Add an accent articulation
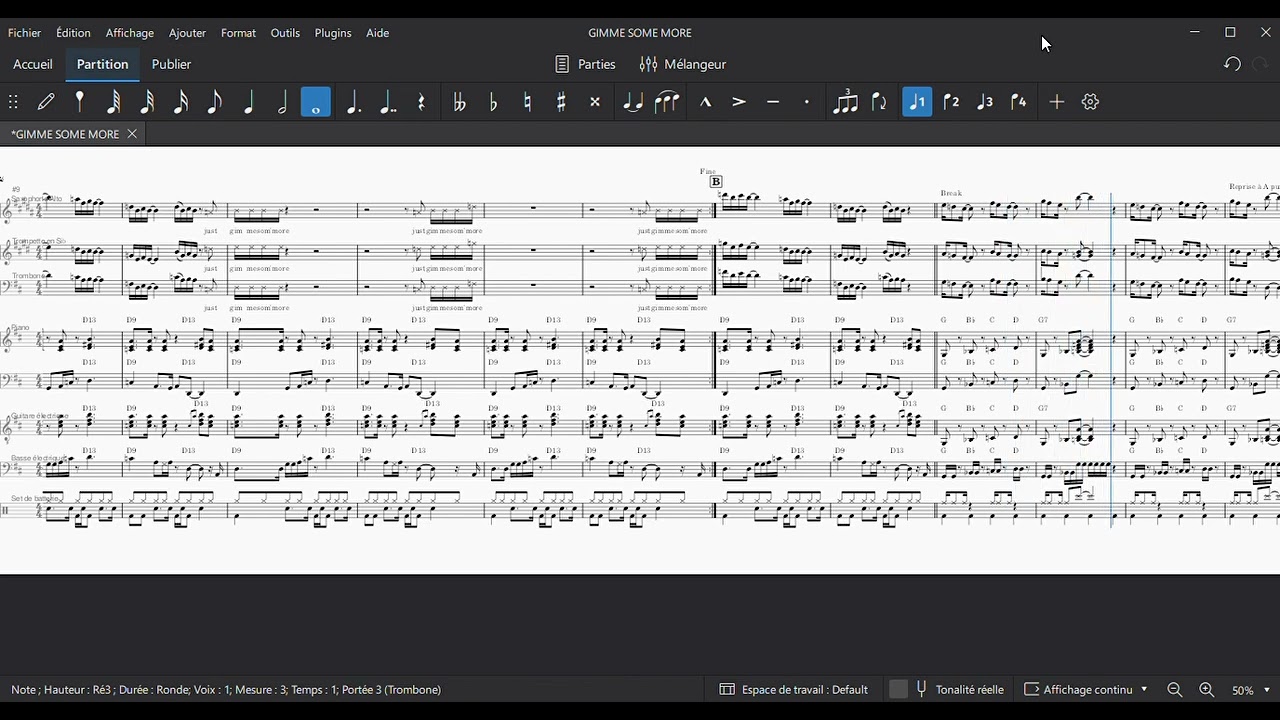This screenshot has width=1280, height=720. pyautogui.click(x=739, y=102)
